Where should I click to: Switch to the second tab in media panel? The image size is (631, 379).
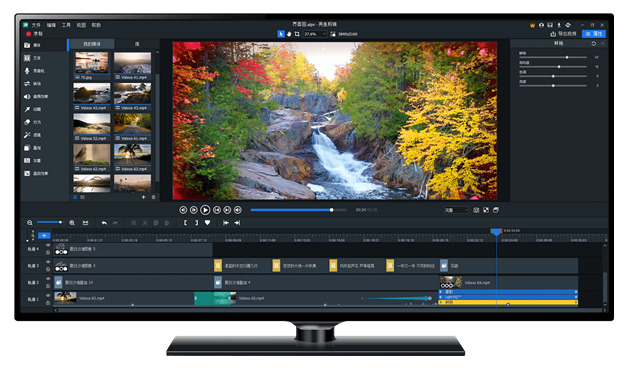(137, 44)
